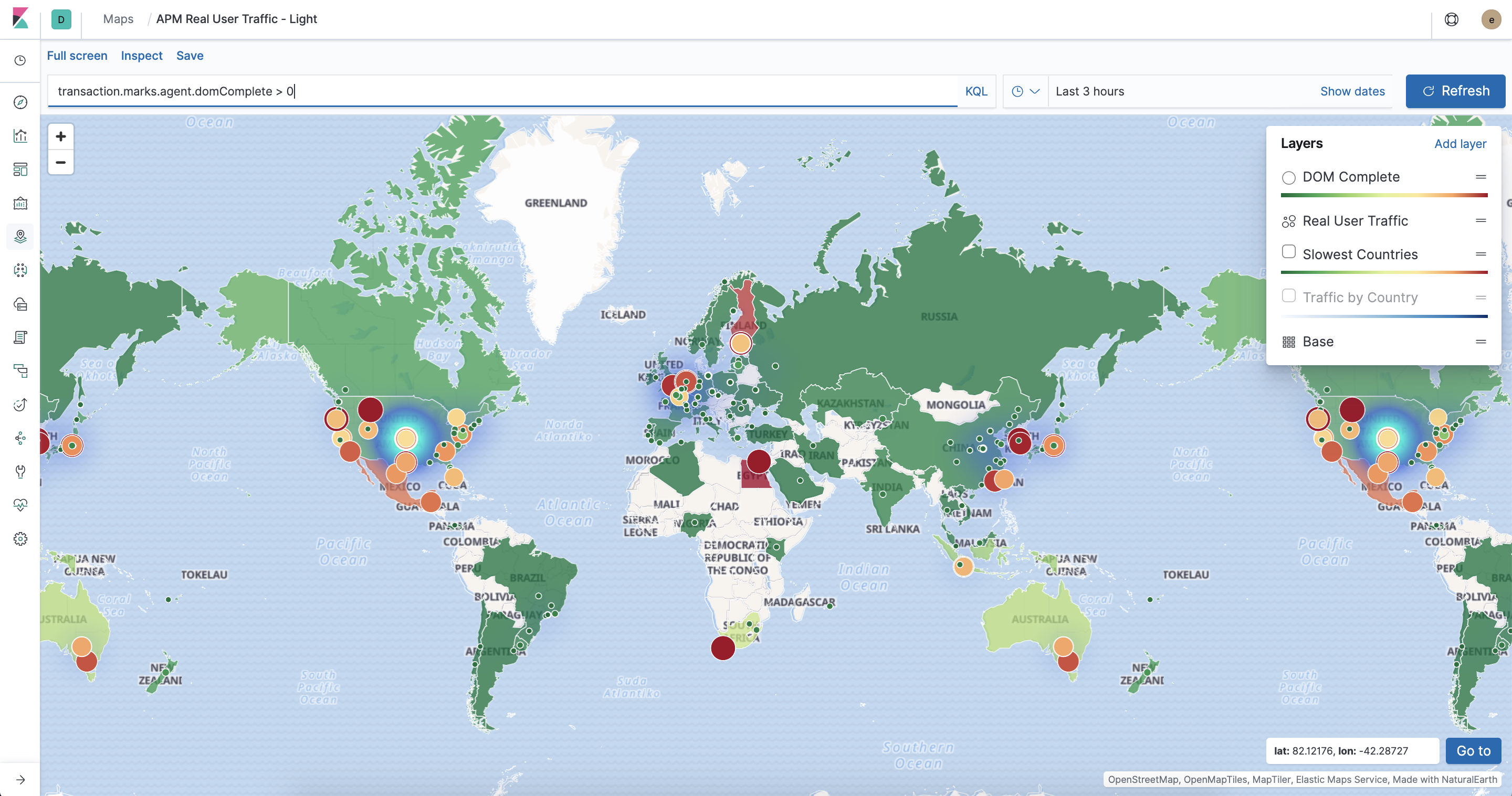Screen dimensions: 1512x796
Task: Open Stack Management gear icon
Action: (20, 538)
